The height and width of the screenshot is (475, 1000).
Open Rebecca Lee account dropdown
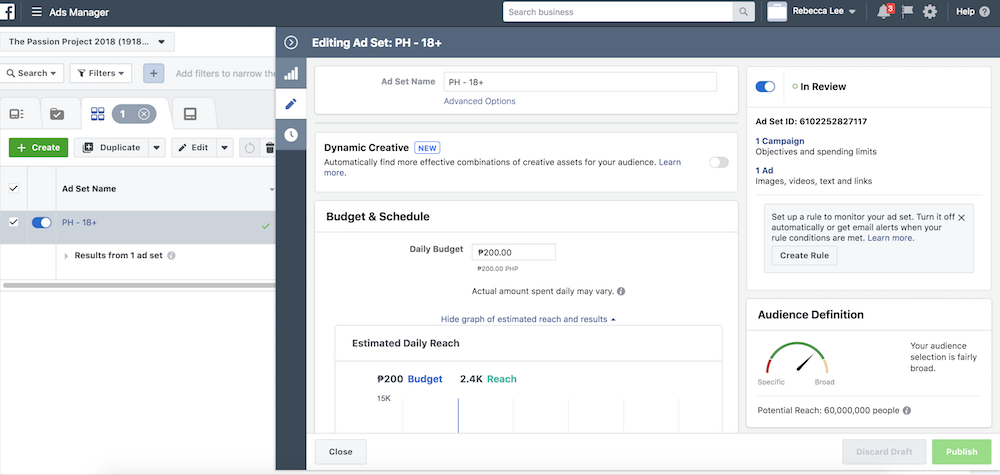tap(824, 11)
